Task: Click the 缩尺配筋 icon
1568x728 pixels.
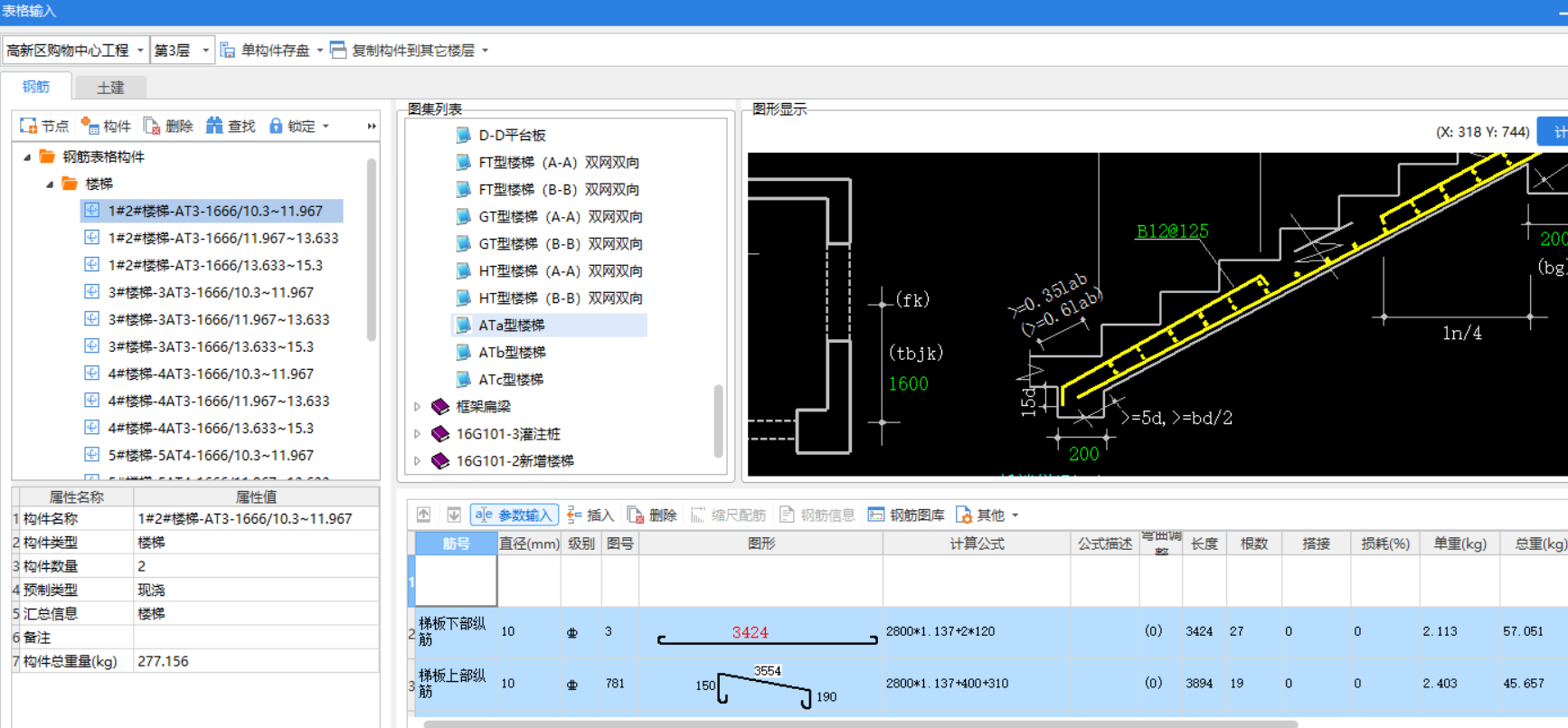Action: pos(698,515)
